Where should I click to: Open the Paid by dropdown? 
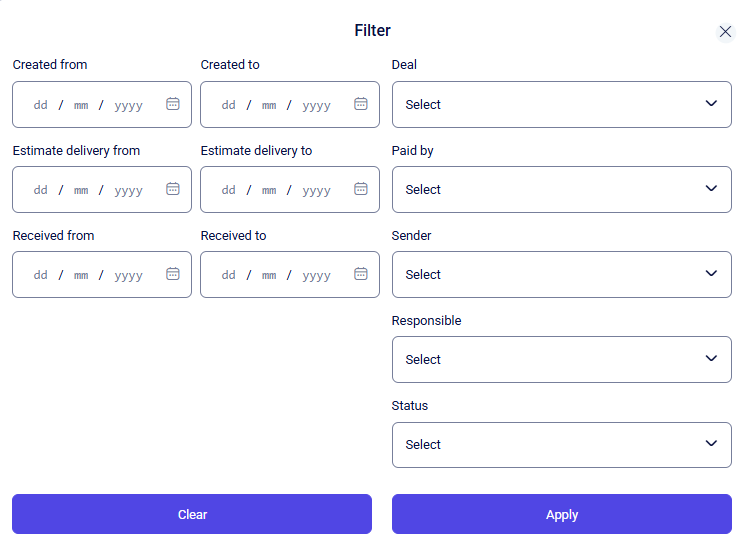coord(561,189)
